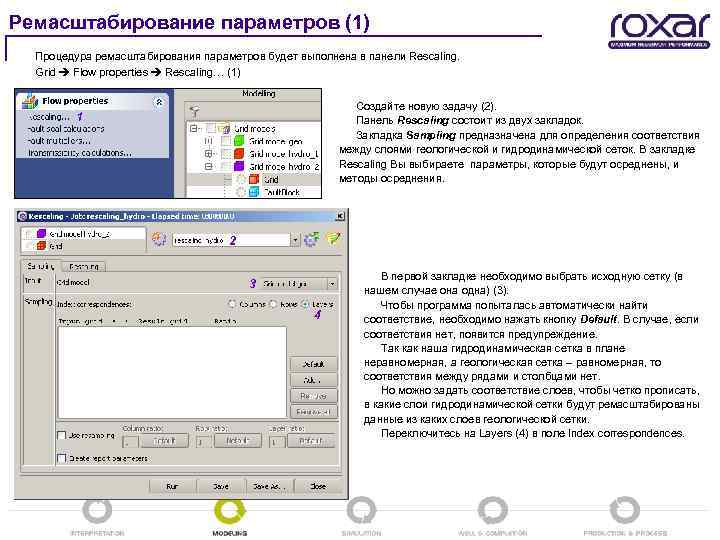Toggle the Grid model hydro_1 checkbox

click(x=226, y=153)
